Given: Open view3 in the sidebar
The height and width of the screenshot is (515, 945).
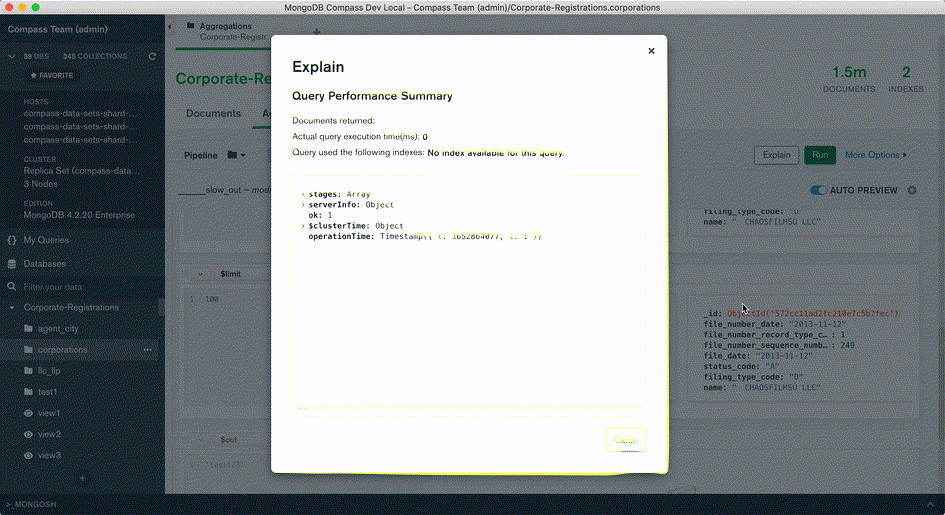Looking at the screenshot, I should click(x=49, y=455).
